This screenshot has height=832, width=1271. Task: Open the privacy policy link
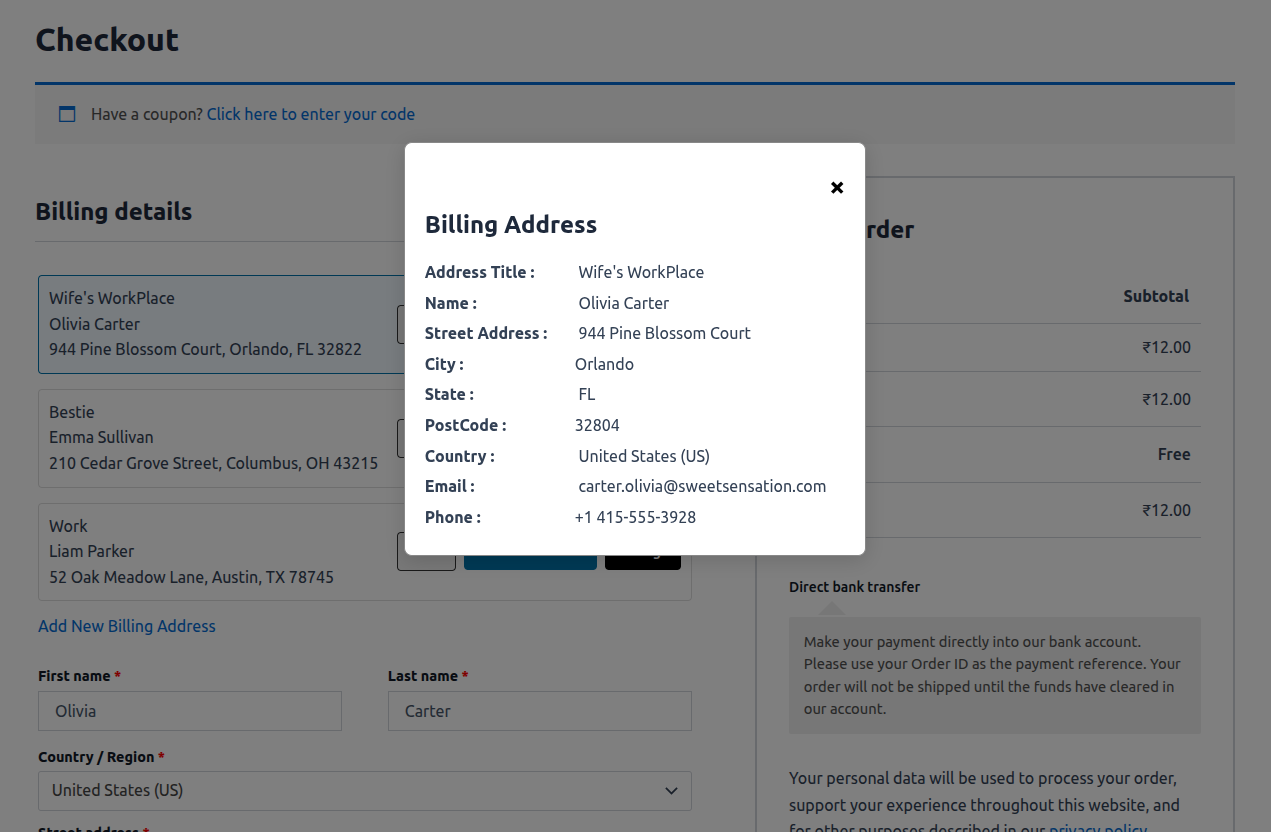(1097, 828)
